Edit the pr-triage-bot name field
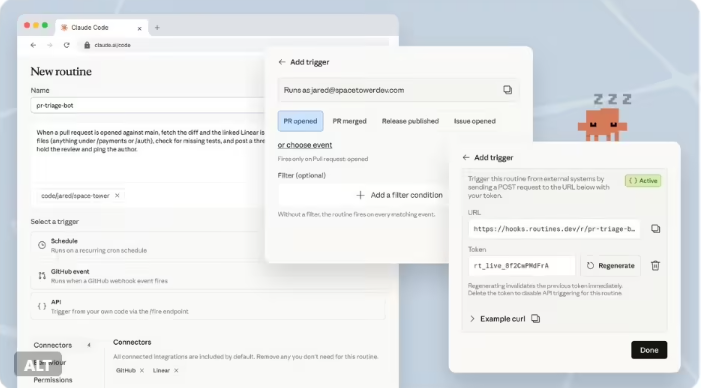Viewport: 701px width, 388px height. tap(148, 105)
